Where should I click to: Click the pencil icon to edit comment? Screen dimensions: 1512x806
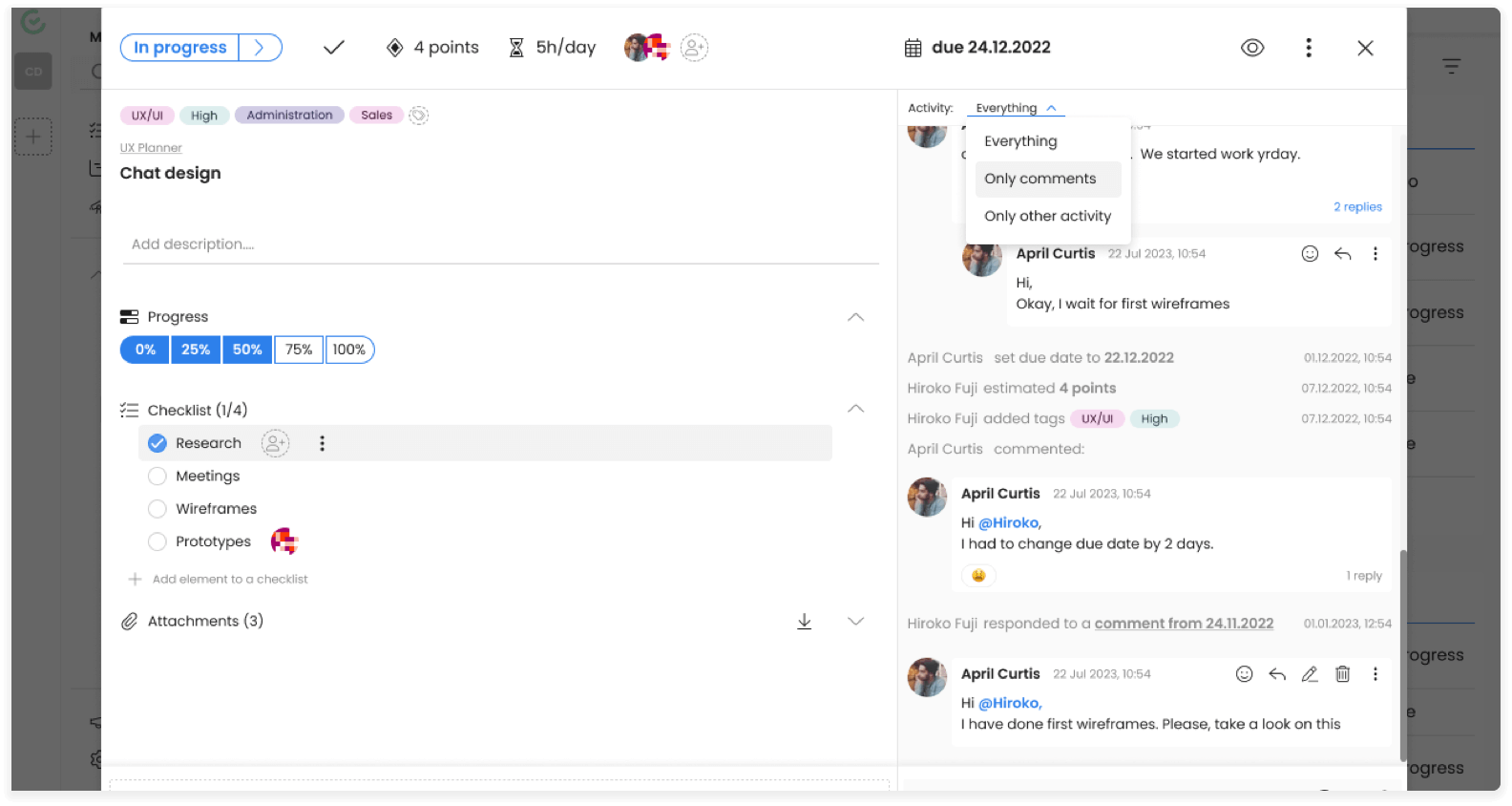[x=1310, y=674]
